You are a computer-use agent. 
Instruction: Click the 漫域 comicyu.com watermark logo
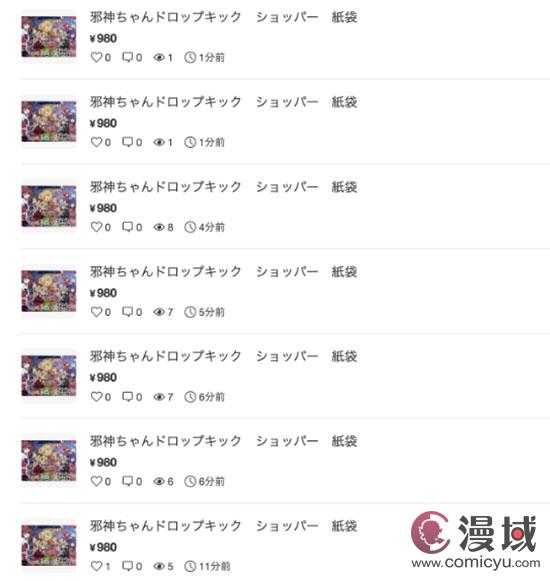click(x=475, y=541)
